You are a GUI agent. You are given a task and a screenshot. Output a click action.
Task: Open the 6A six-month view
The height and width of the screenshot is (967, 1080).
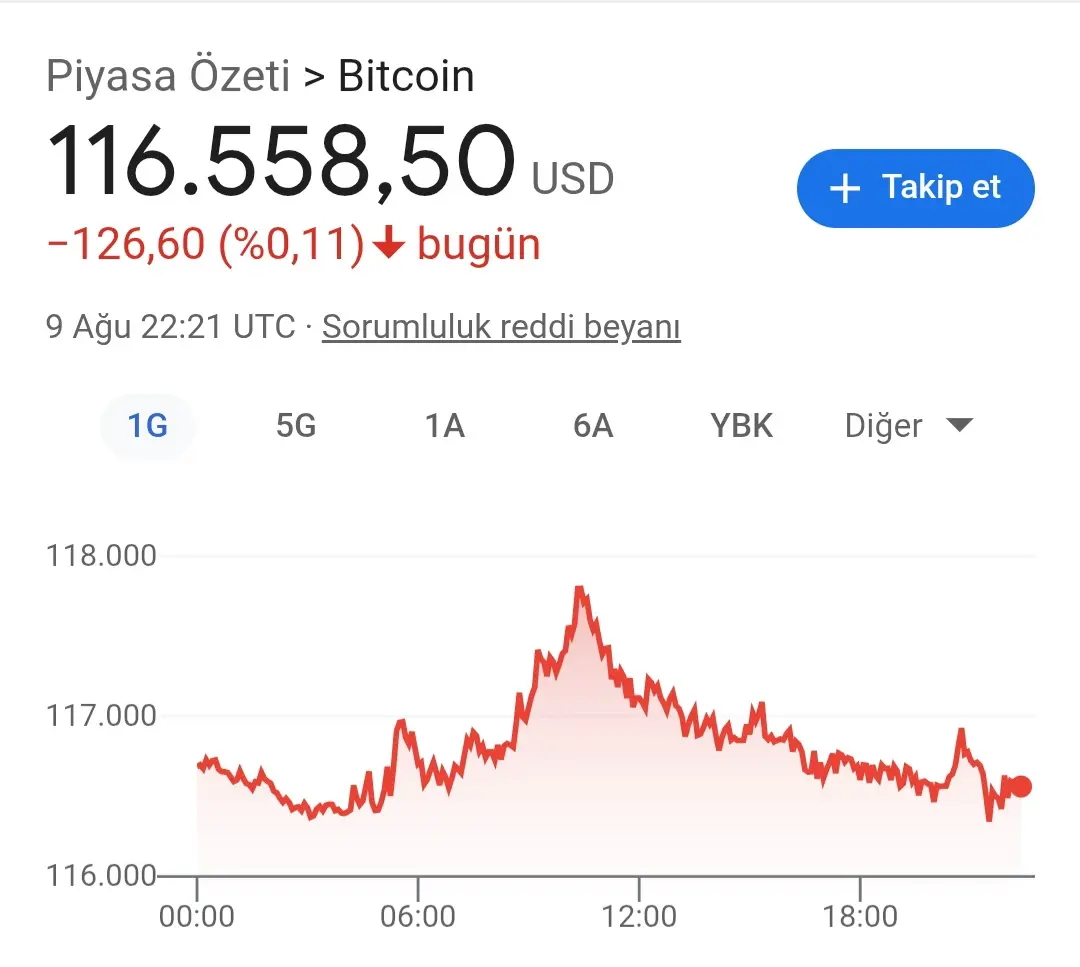[x=593, y=426]
